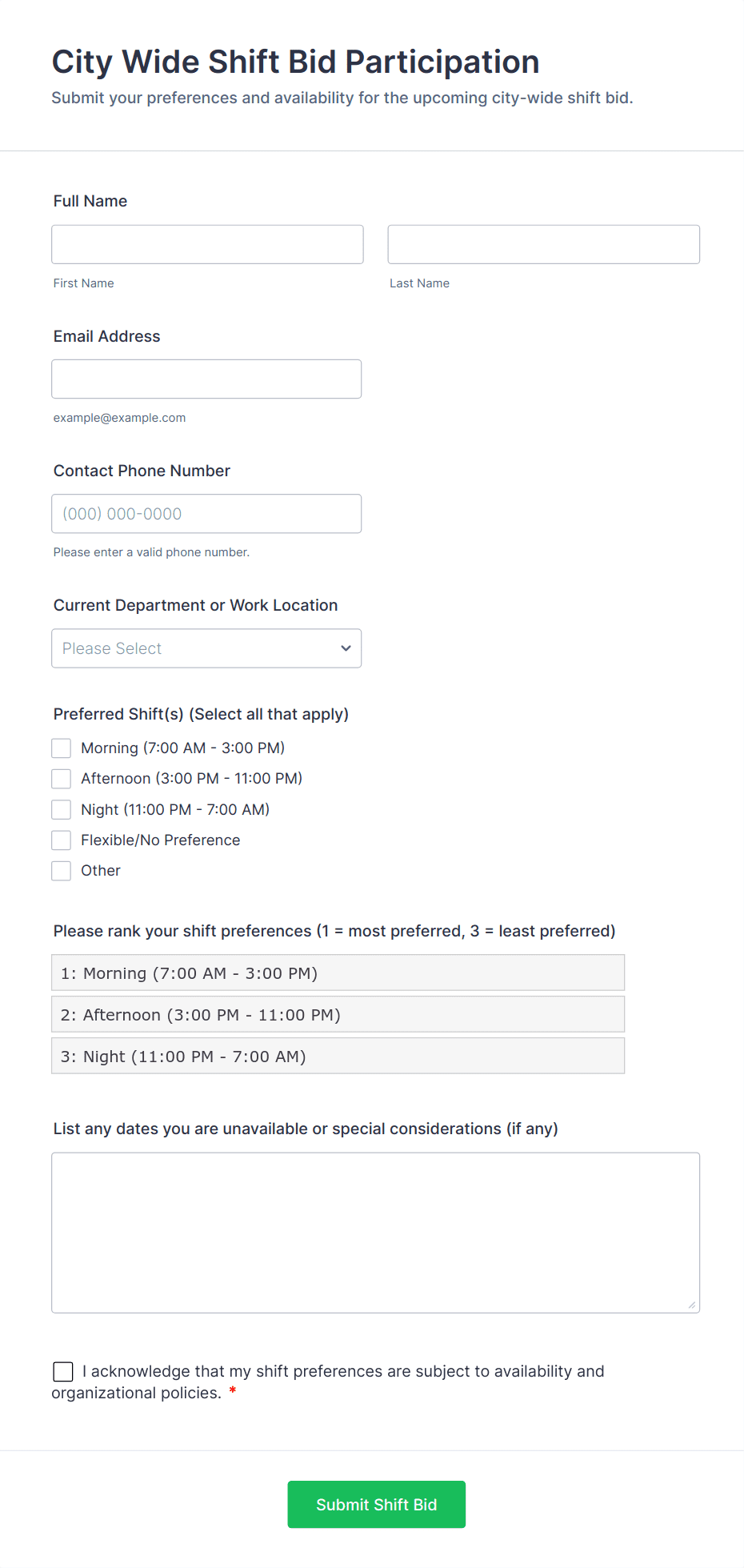Check the Other shift option
Screen dimensions: 744x1568
[x=62, y=870]
